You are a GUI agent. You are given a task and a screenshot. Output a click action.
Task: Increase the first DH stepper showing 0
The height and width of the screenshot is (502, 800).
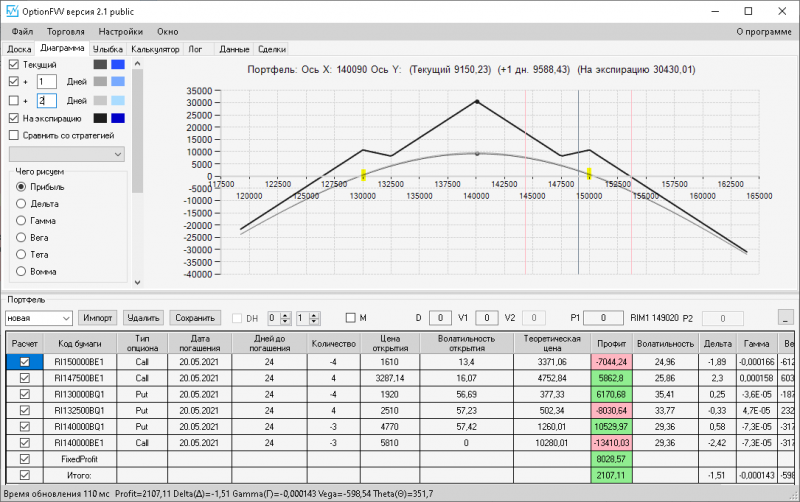(x=286, y=315)
